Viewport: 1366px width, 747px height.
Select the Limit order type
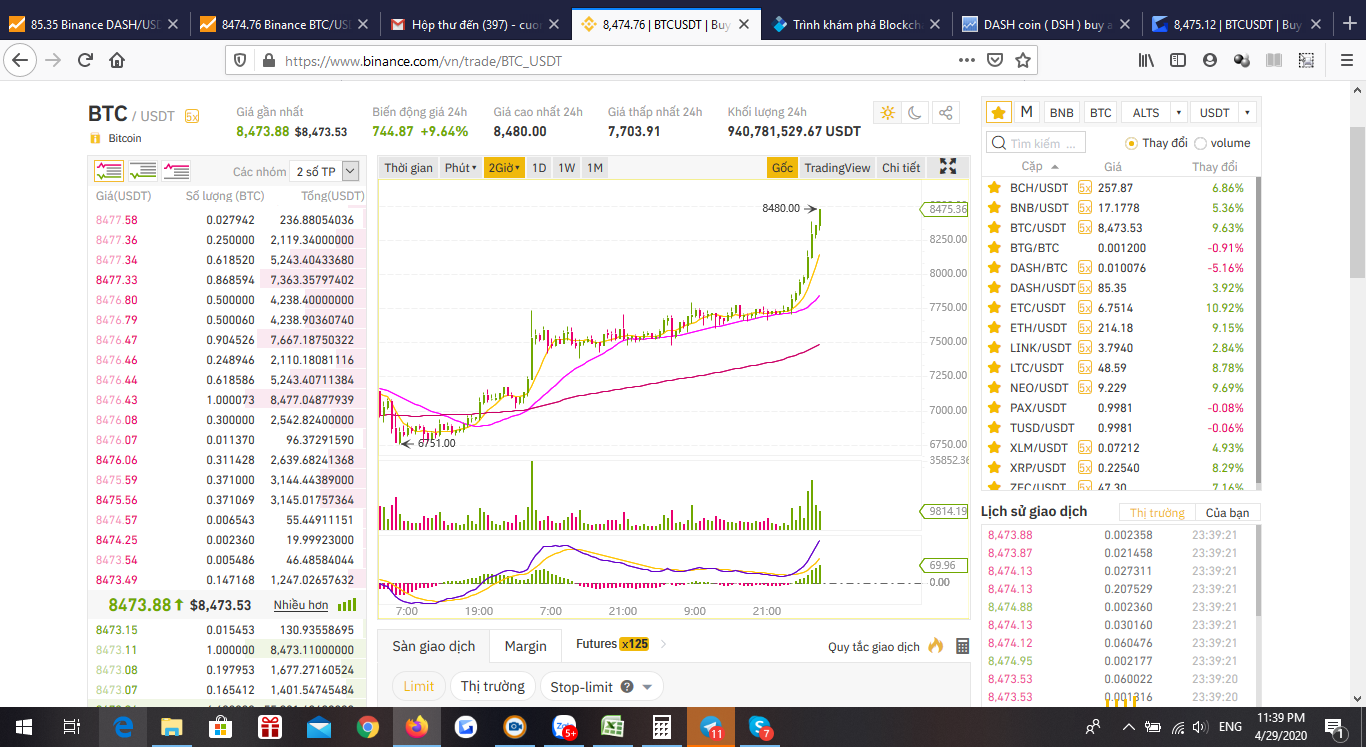[x=419, y=686]
